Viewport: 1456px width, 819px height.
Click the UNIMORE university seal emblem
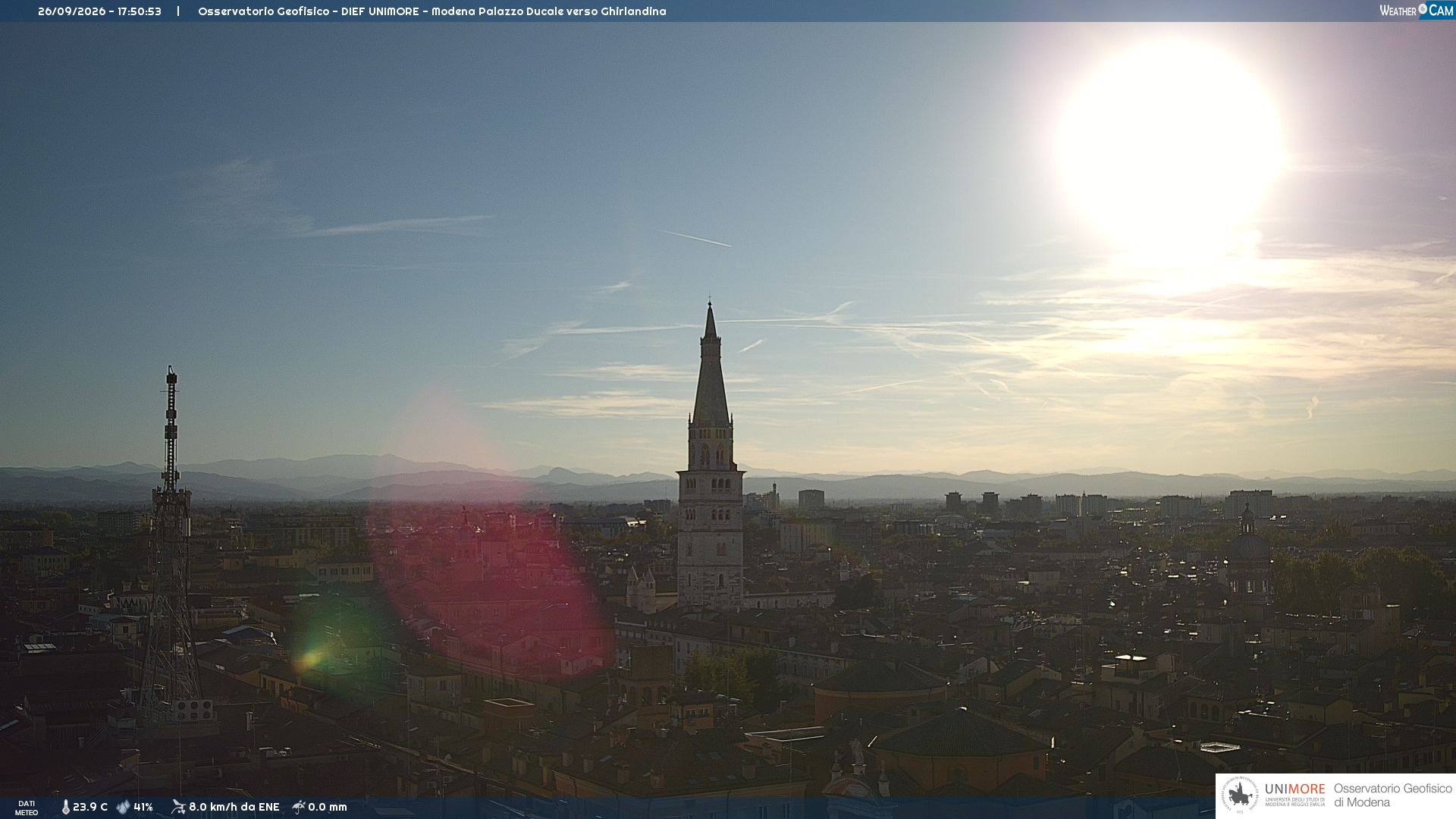click(x=1241, y=795)
